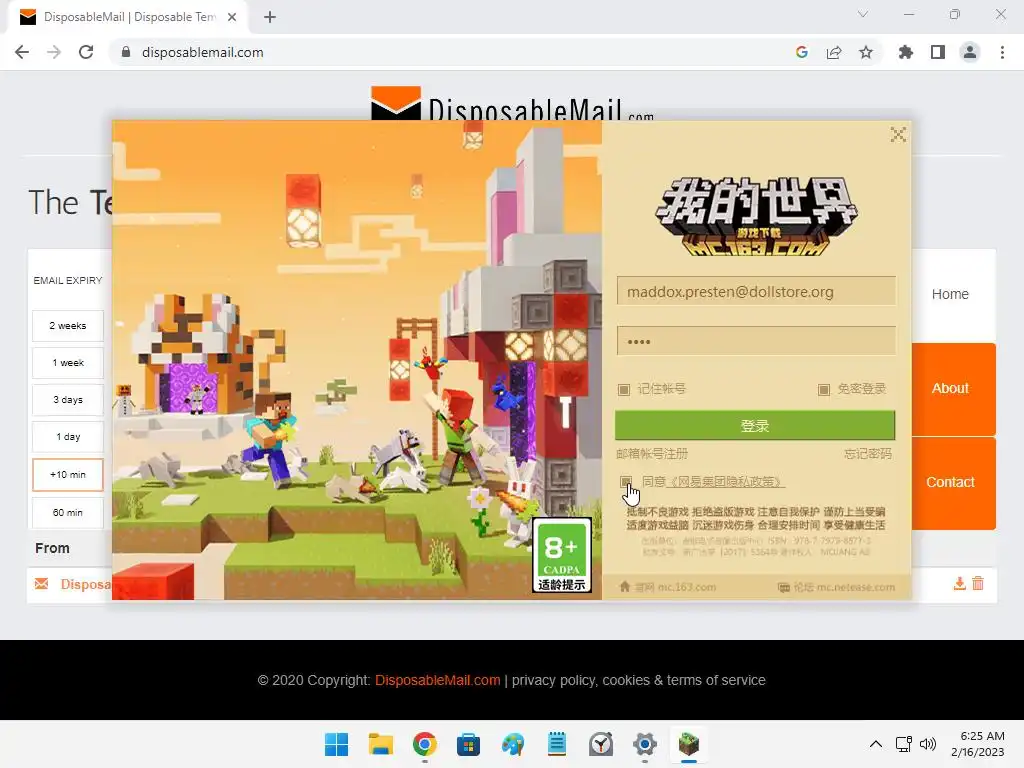Open the mc.163.com official site link

(667, 587)
